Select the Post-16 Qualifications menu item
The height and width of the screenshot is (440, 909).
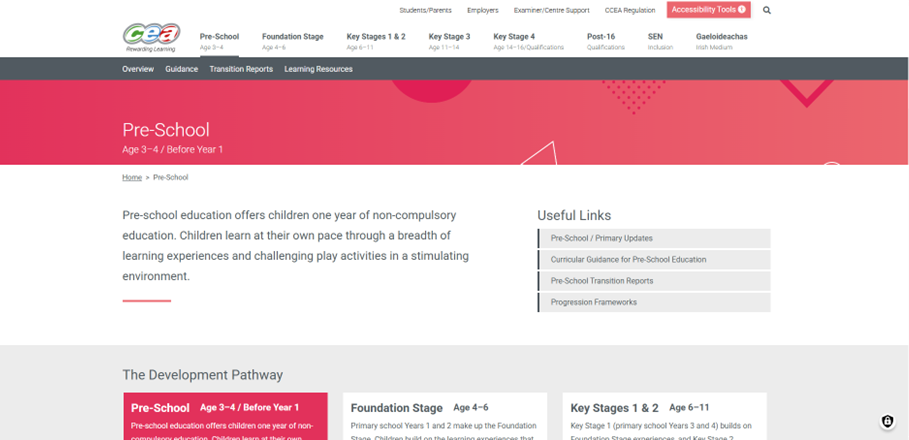point(605,41)
